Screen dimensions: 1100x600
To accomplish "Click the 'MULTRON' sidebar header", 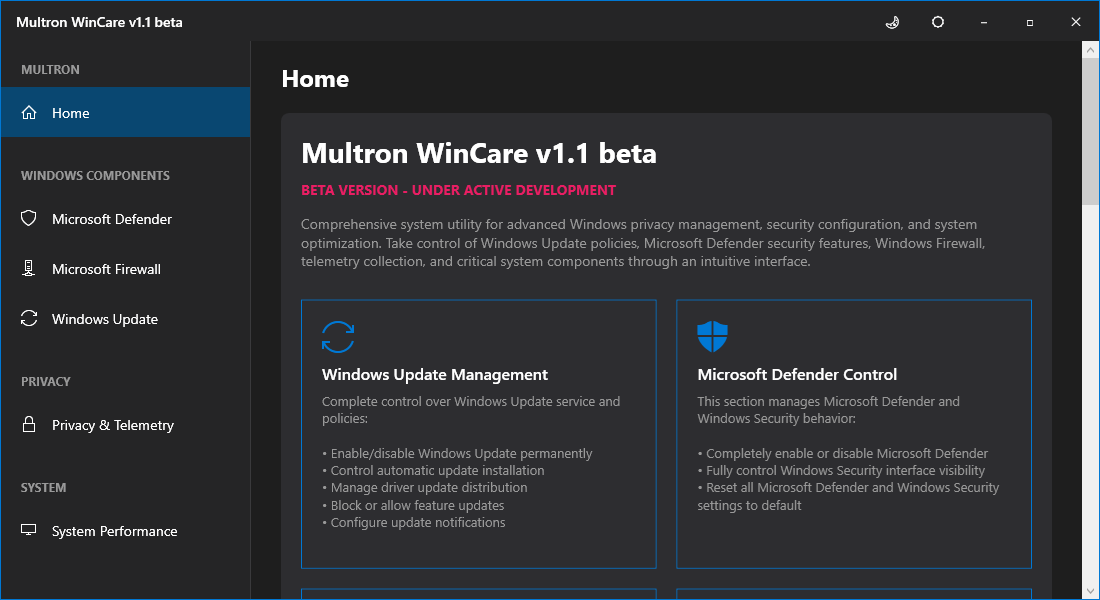I will tap(51, 69).
